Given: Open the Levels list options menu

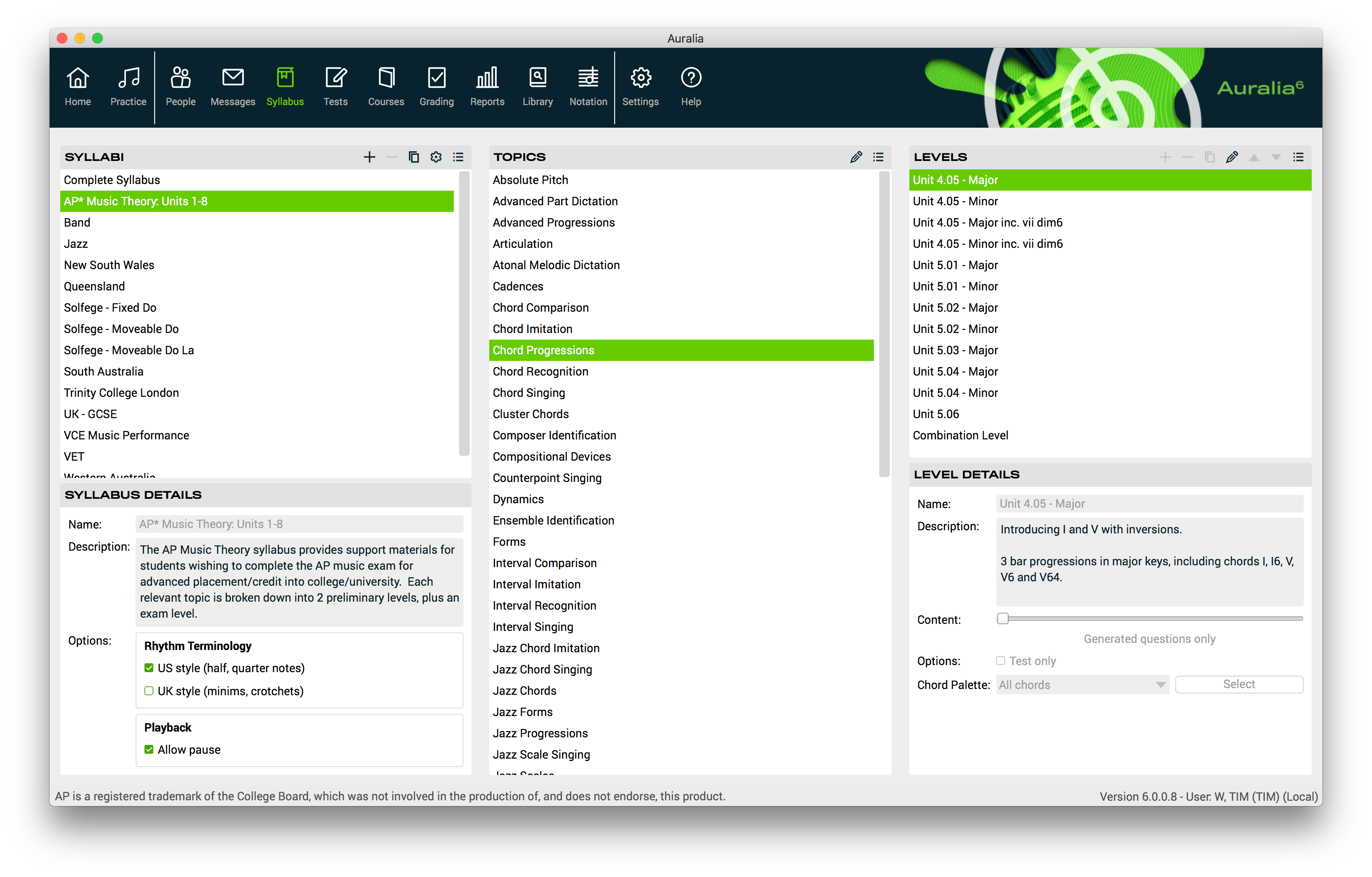Looking at the screenshot, I should [1298, 157].
